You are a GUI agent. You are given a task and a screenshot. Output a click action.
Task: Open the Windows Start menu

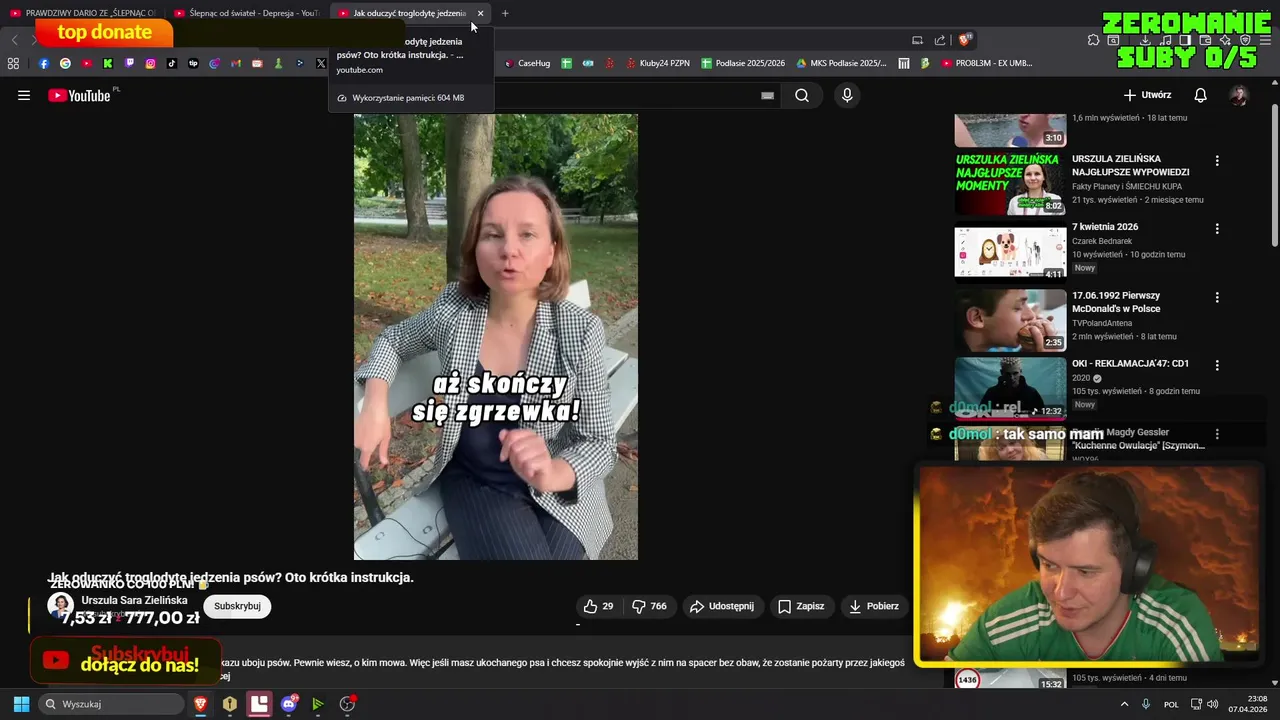[21, 704]
